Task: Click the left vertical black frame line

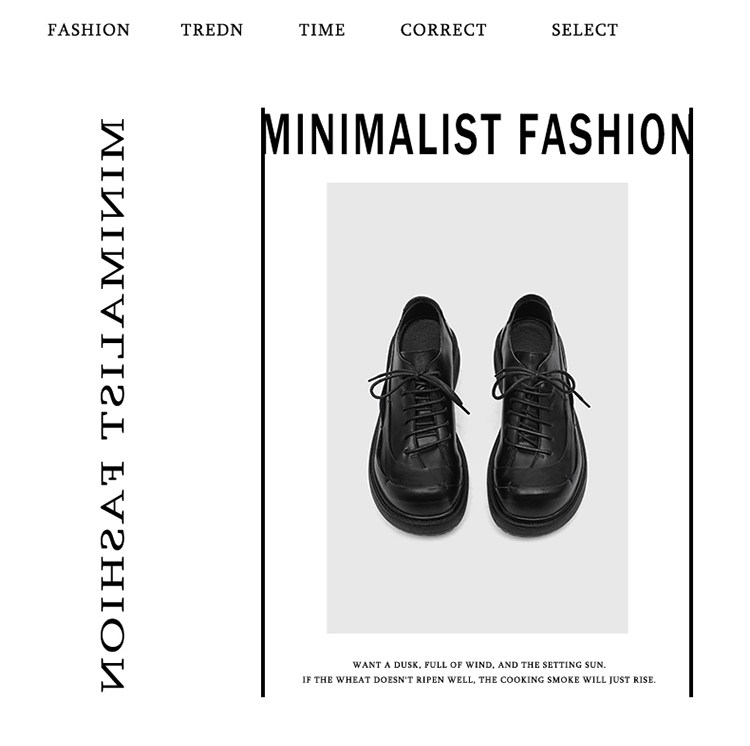Action: 263,403
